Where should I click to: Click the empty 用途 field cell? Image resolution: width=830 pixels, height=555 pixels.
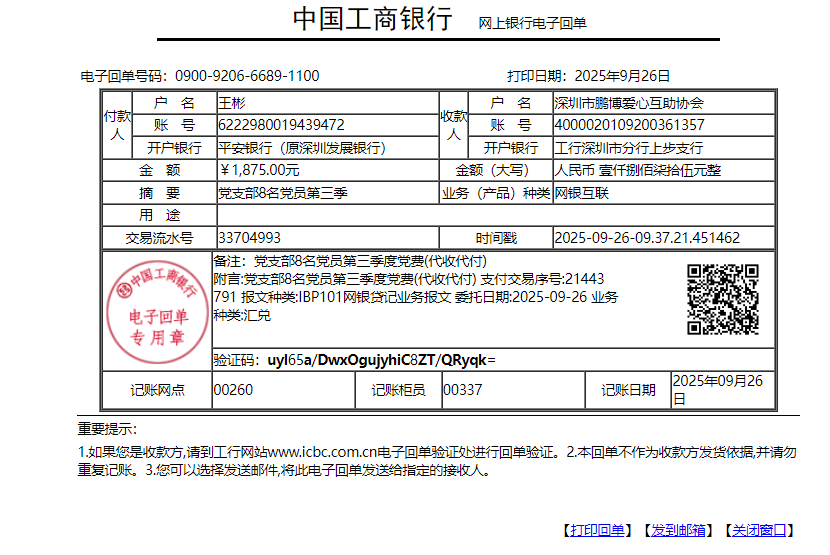pos(495,215)
